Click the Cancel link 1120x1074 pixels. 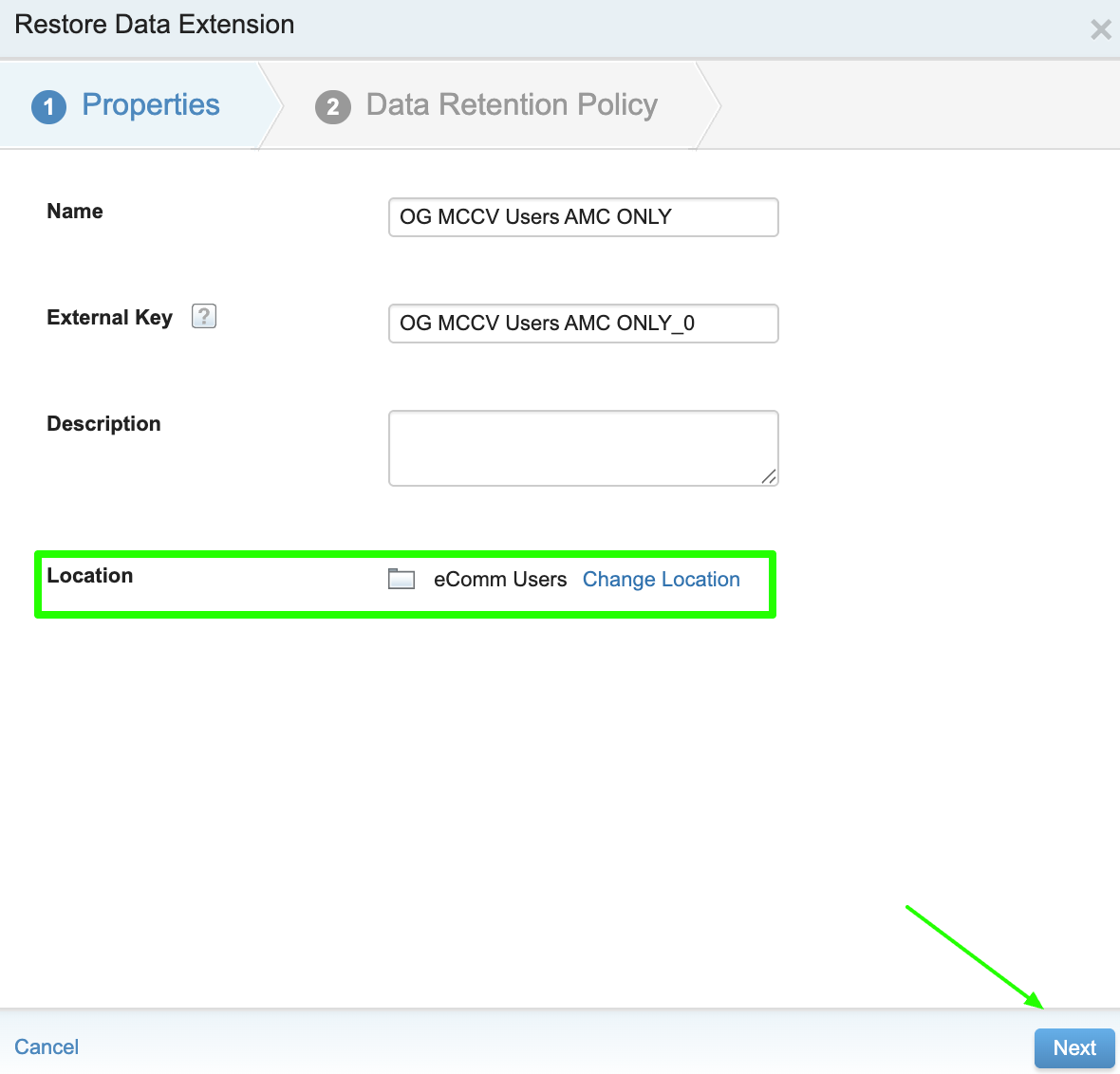pyautogui.click(x=47, y=1046)
